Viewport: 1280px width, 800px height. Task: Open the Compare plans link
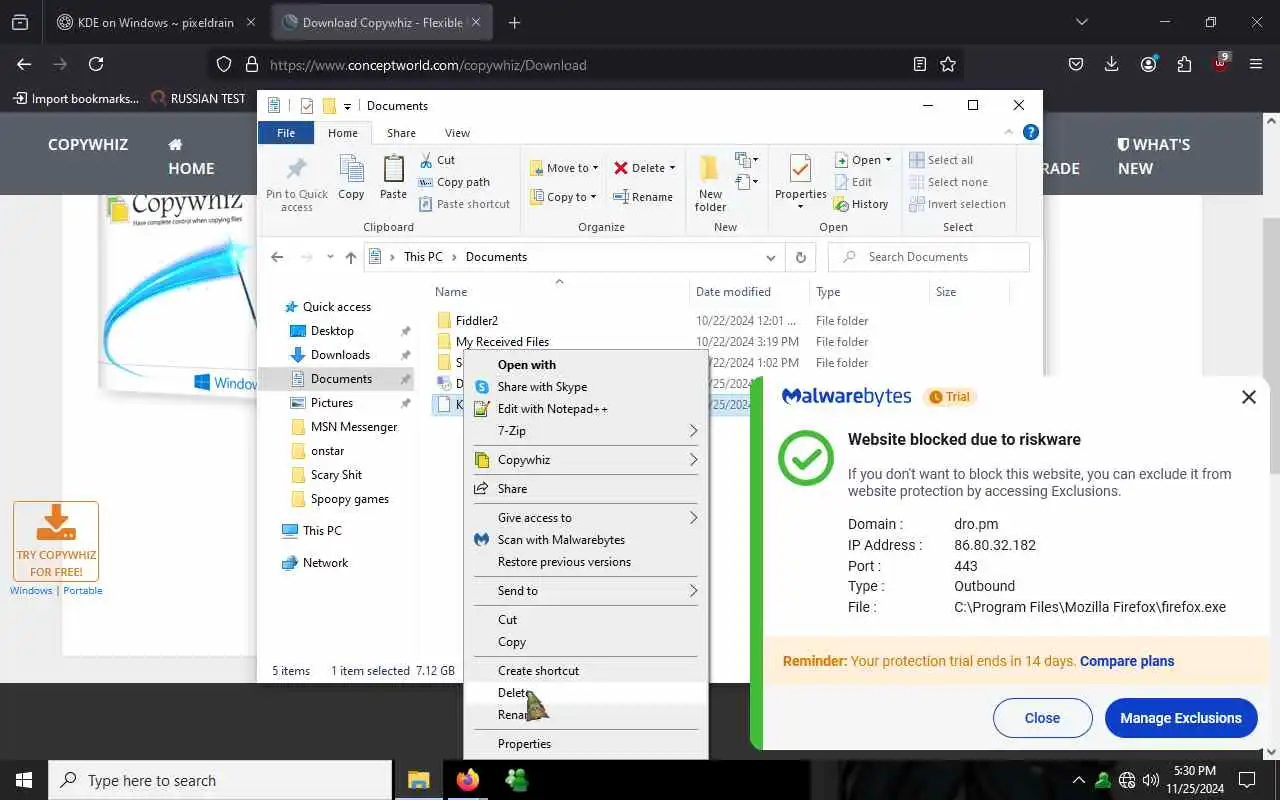pos(1127,661)
